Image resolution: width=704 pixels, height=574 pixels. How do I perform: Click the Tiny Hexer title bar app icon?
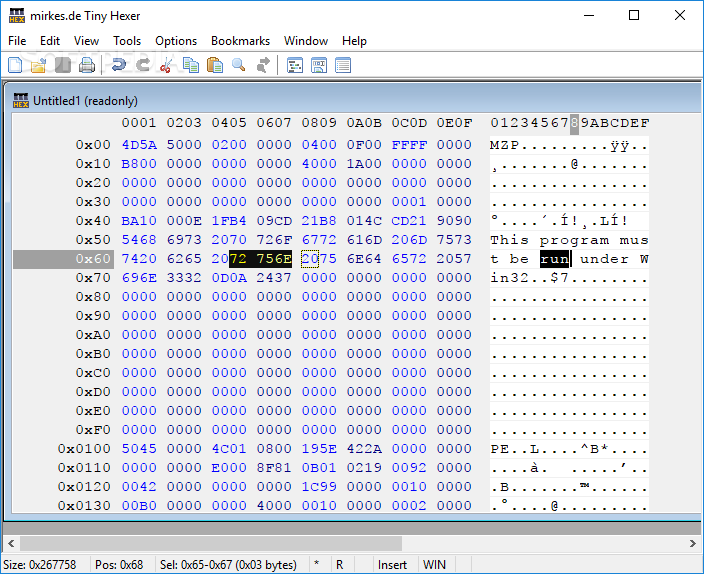pyautogui.click(x=17, y=16)
